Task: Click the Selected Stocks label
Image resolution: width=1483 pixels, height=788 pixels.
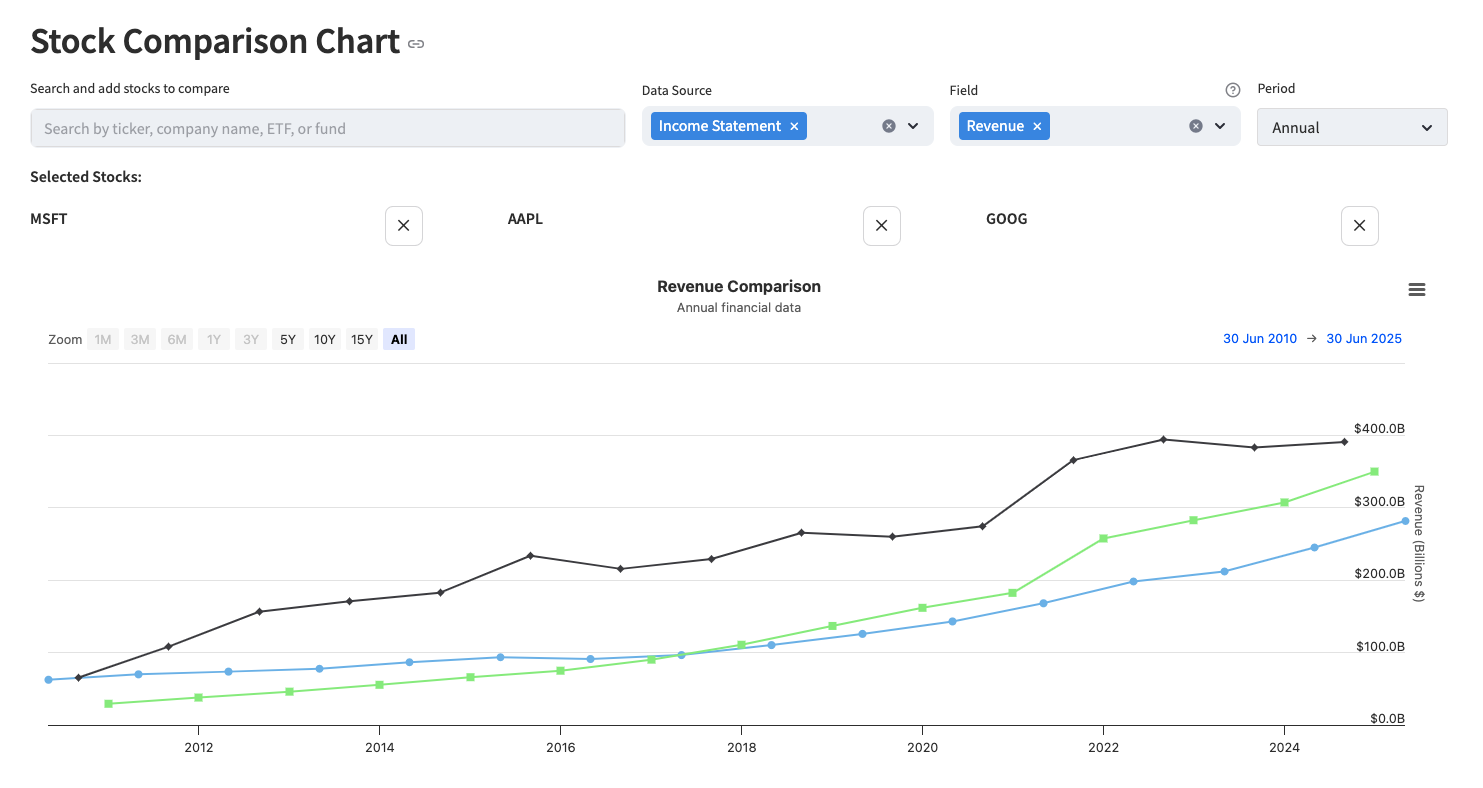Action: [x=86, y=177]
